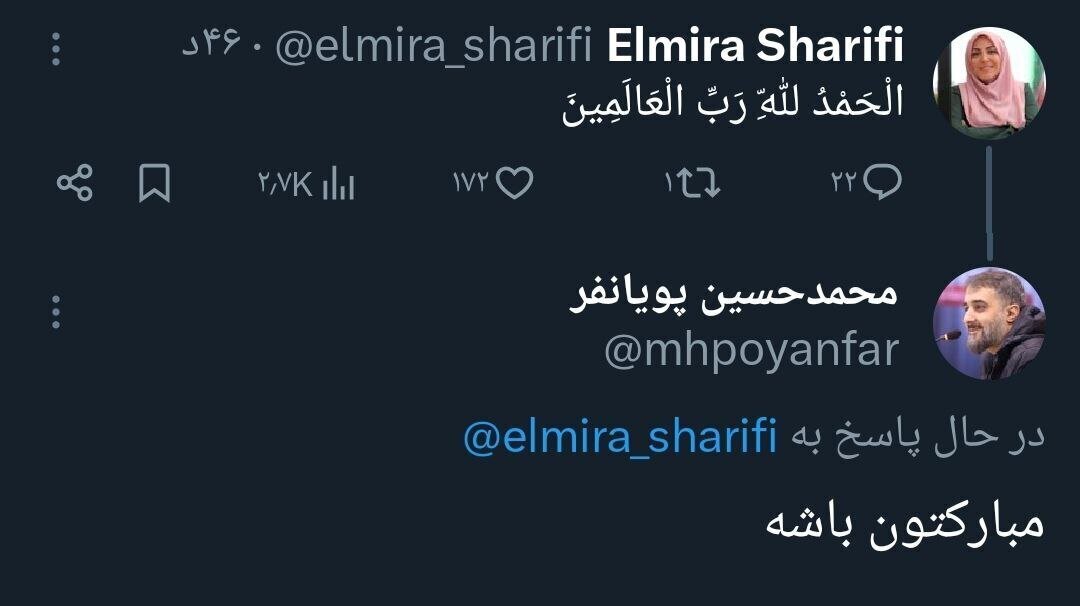Open the three-dot menu on the top tweet
The image size is (1080, 606).
coord(55,48)
